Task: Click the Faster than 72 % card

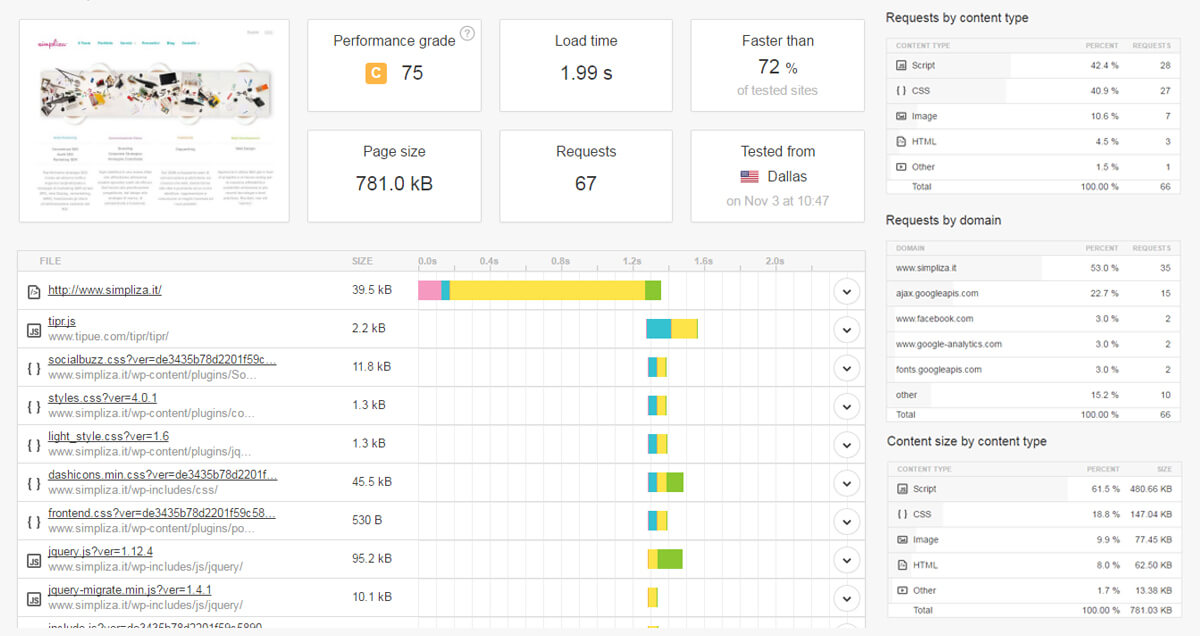Action: pyautogui.click(x=778, y=65)
